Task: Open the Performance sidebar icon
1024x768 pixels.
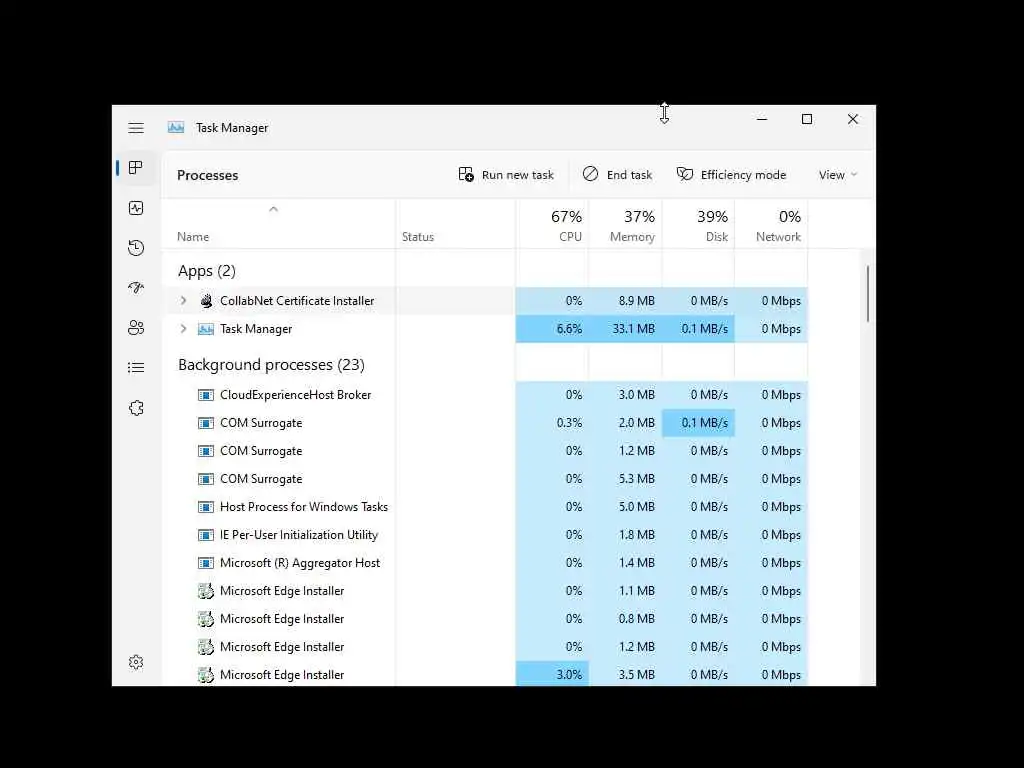Action: [136, 208]
